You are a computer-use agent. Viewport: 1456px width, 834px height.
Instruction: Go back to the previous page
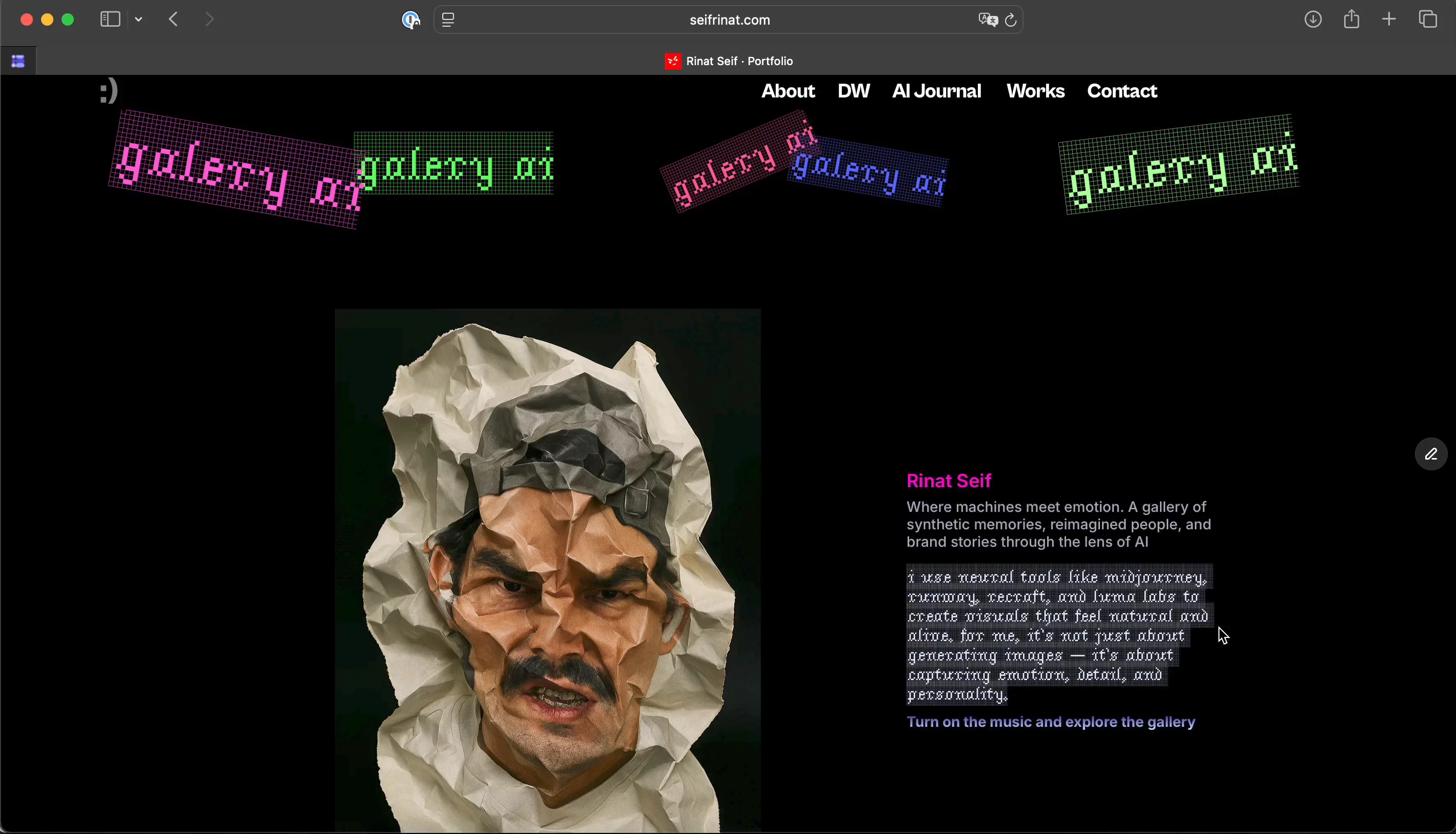coord(173,20)
